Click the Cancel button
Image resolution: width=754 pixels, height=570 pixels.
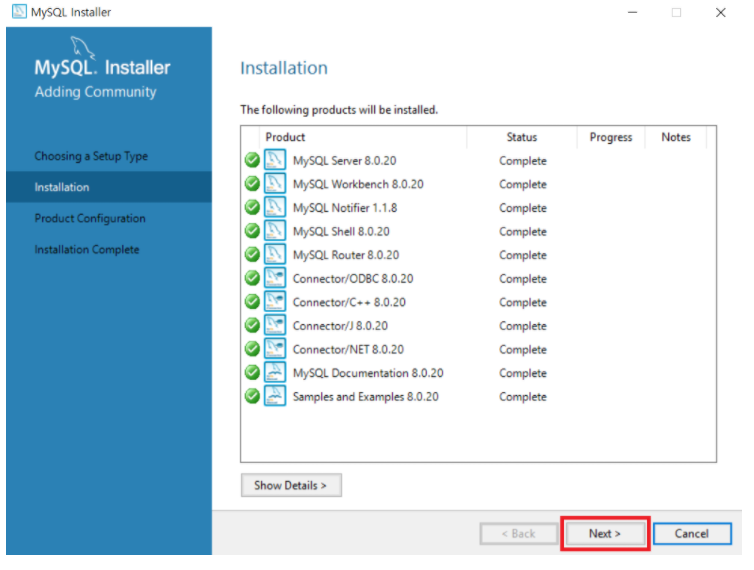(692, 533)
